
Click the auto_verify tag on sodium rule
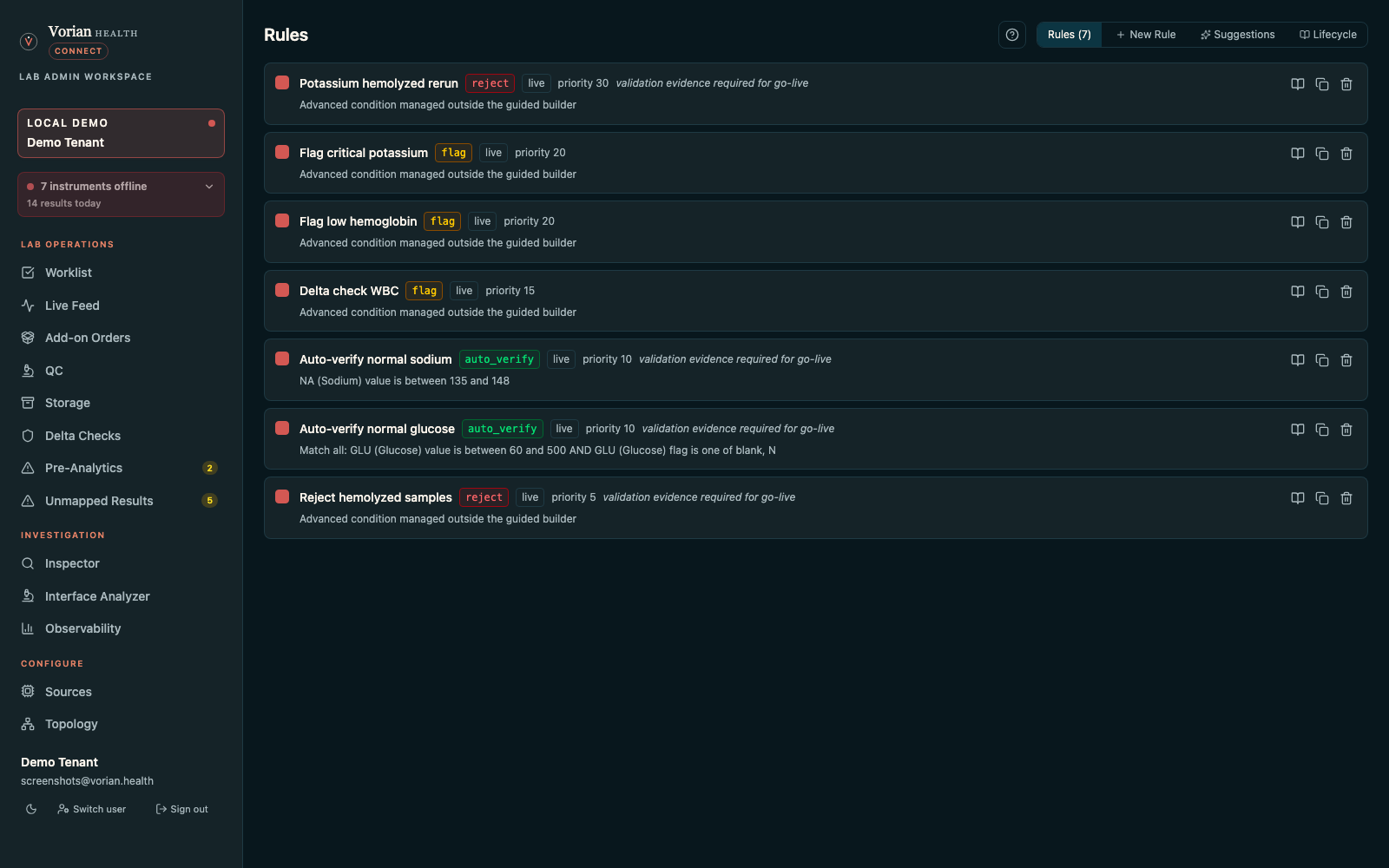point(499,359)
